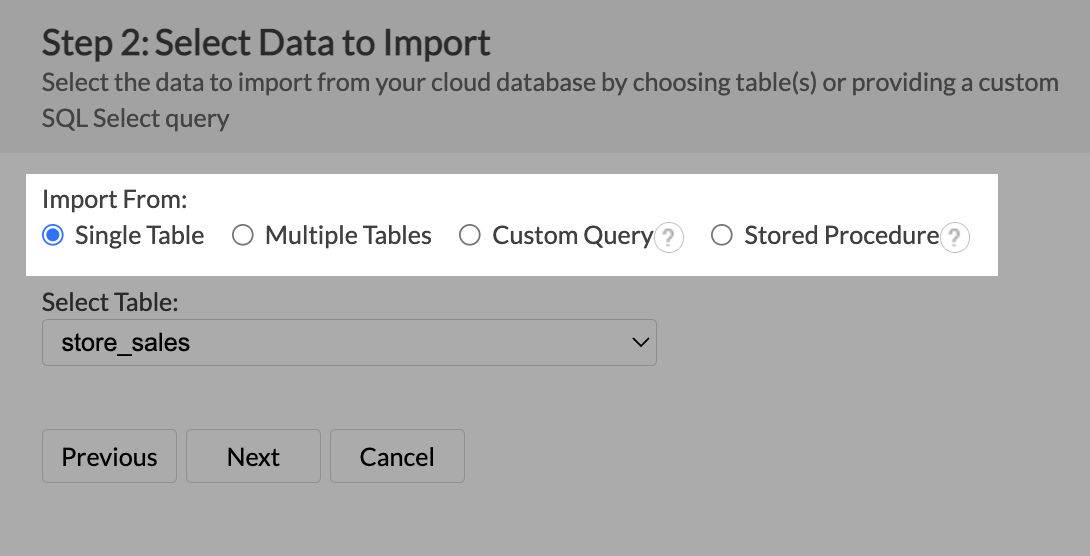The image size is (1090, 556).
Task: Go back with the Previous button
Action: pos(109,456)
